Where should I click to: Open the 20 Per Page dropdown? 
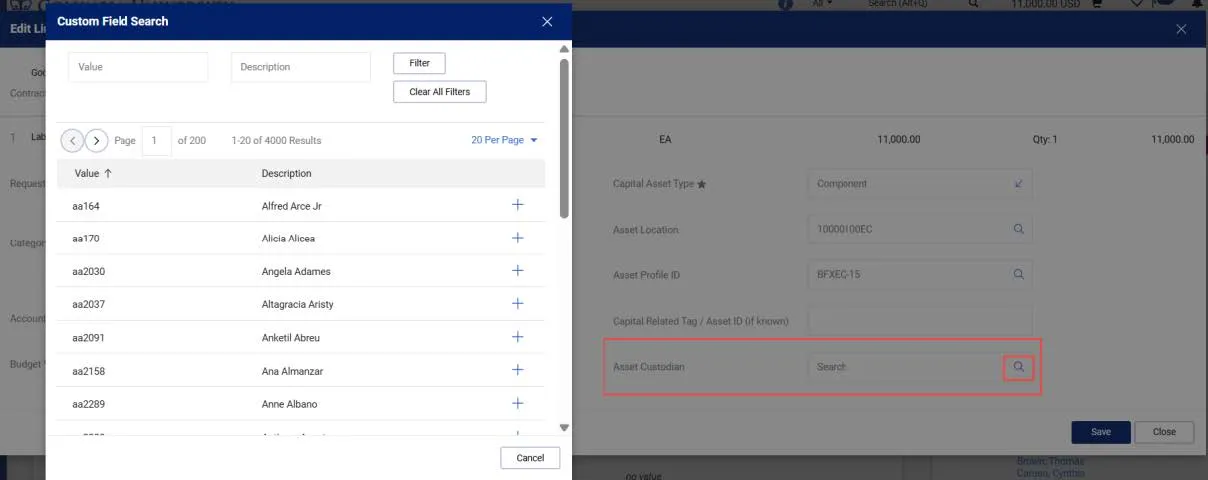point(504,140)
